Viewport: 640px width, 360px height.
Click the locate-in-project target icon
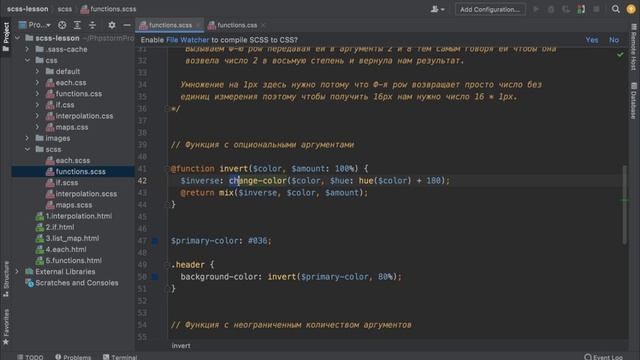point(62,25)
